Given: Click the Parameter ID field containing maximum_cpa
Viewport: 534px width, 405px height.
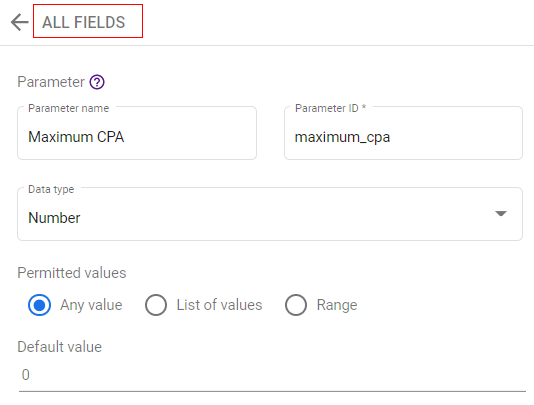Looking at the screenshot, I should click(x=403, y=133).
